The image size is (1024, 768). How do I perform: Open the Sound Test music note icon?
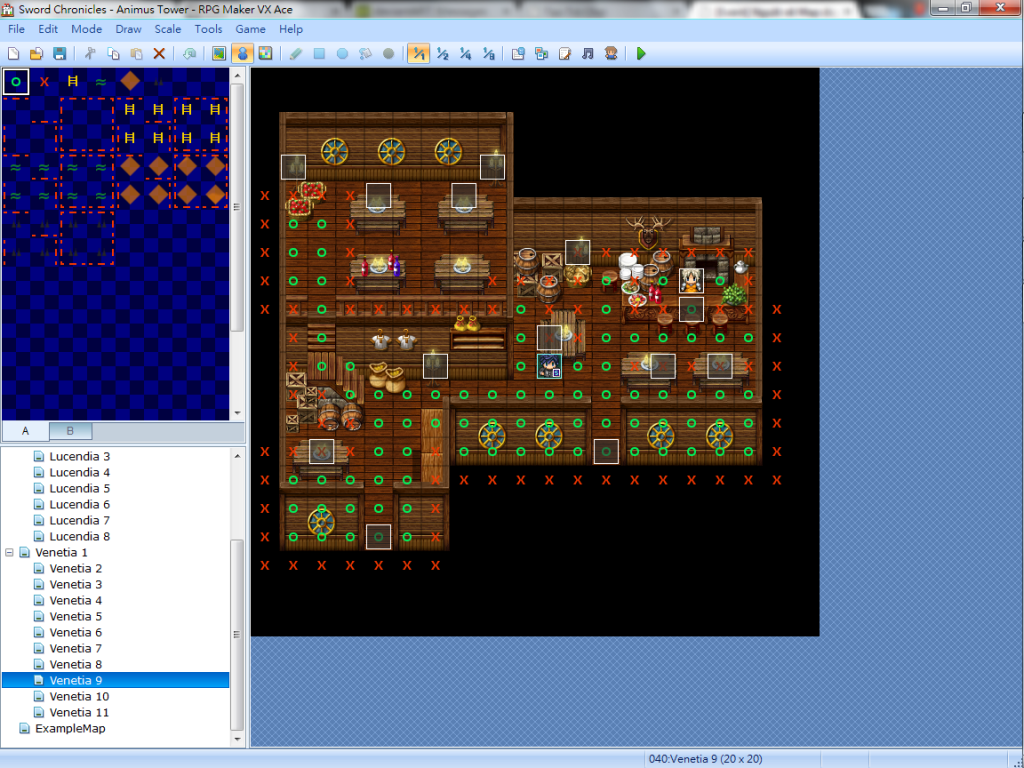588,54
